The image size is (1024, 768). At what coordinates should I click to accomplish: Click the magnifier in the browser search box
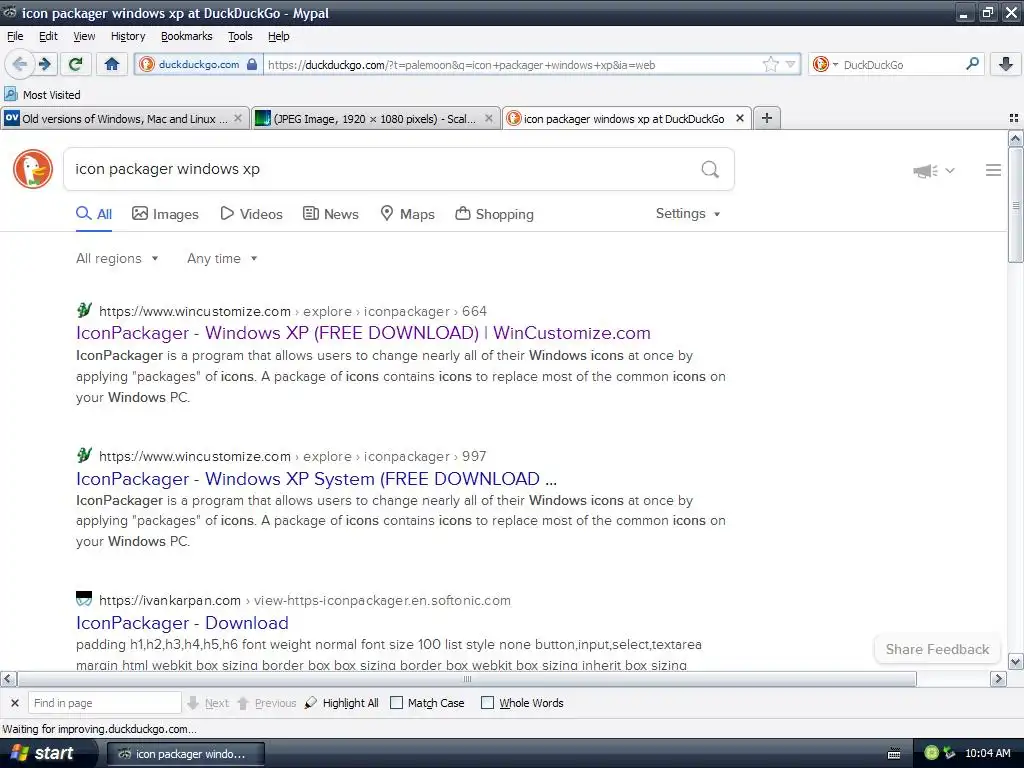point(972,63)
